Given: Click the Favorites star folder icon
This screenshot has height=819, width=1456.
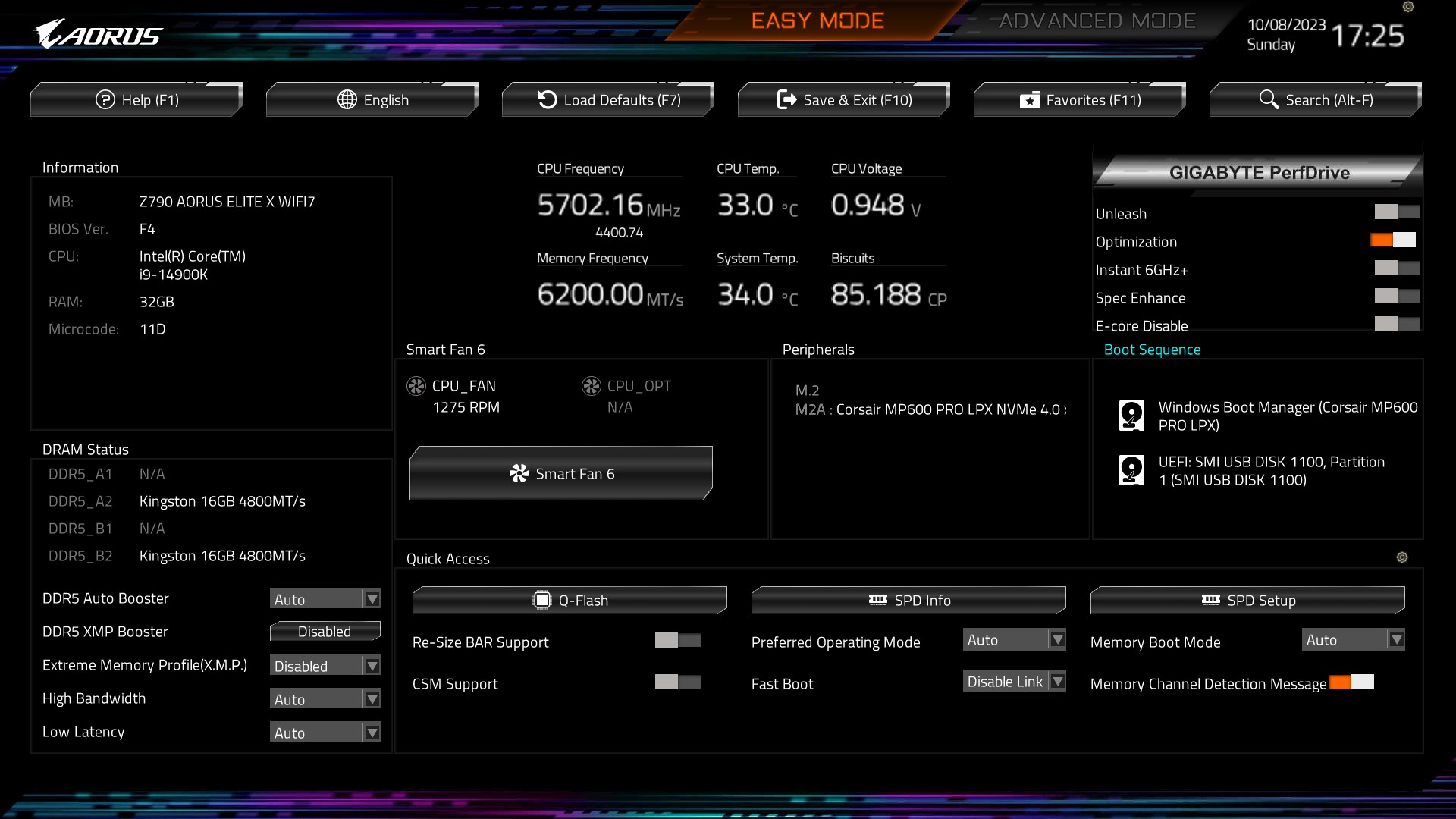Looking at the screenshot, I should point(1029,100).
